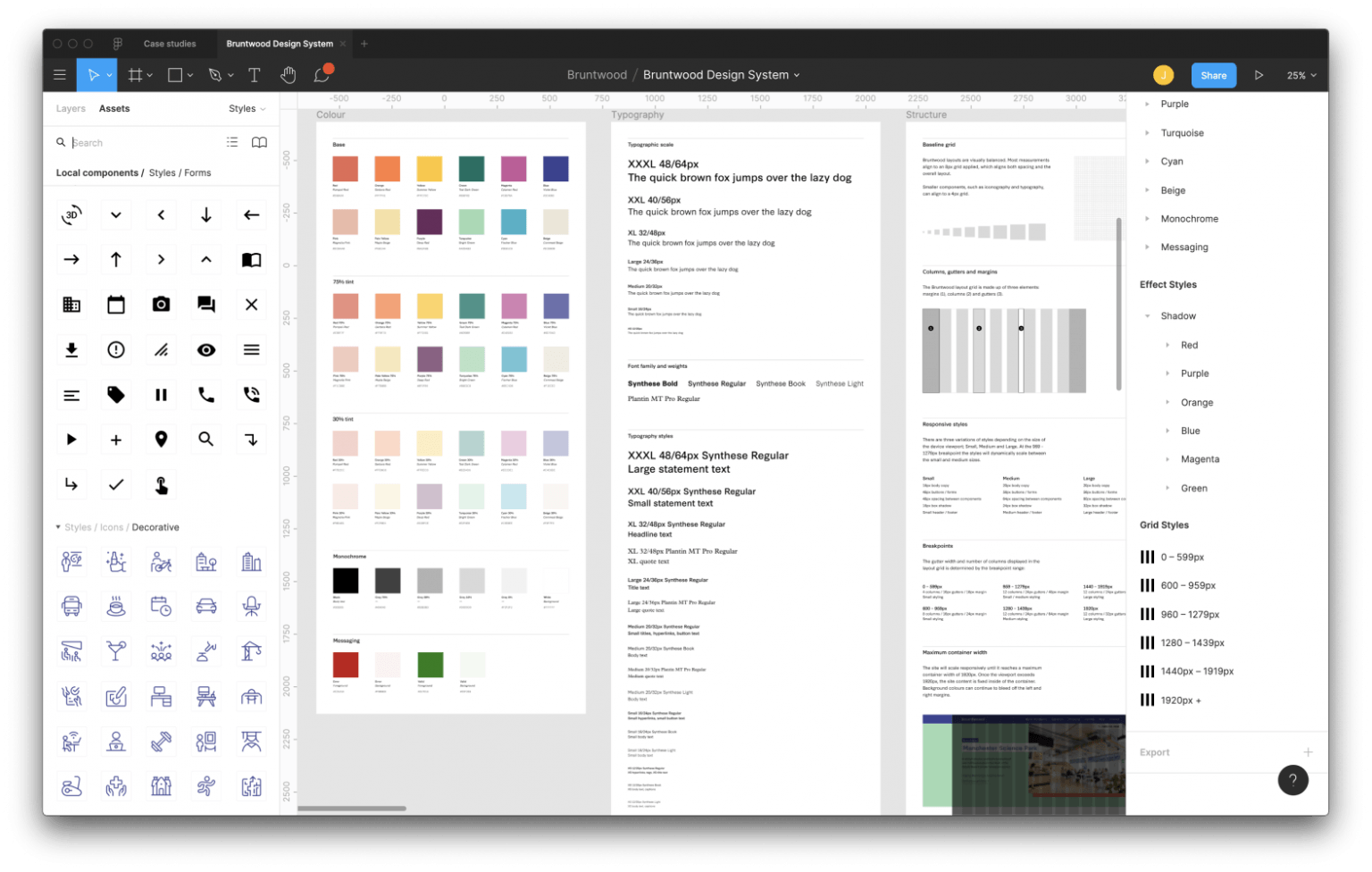Select the checkmark icon component

click(116, 484)
